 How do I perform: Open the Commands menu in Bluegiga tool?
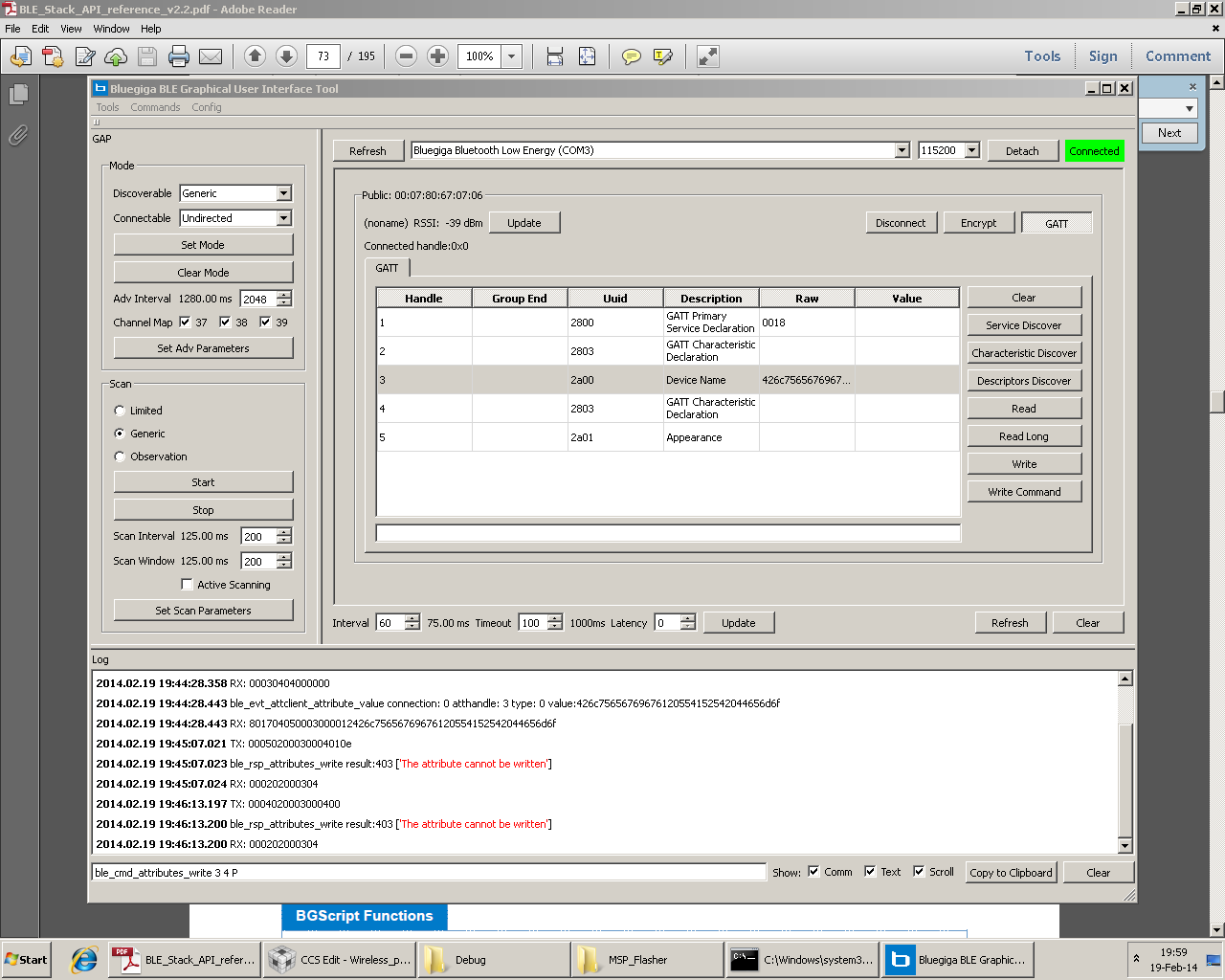pos(155,107)
